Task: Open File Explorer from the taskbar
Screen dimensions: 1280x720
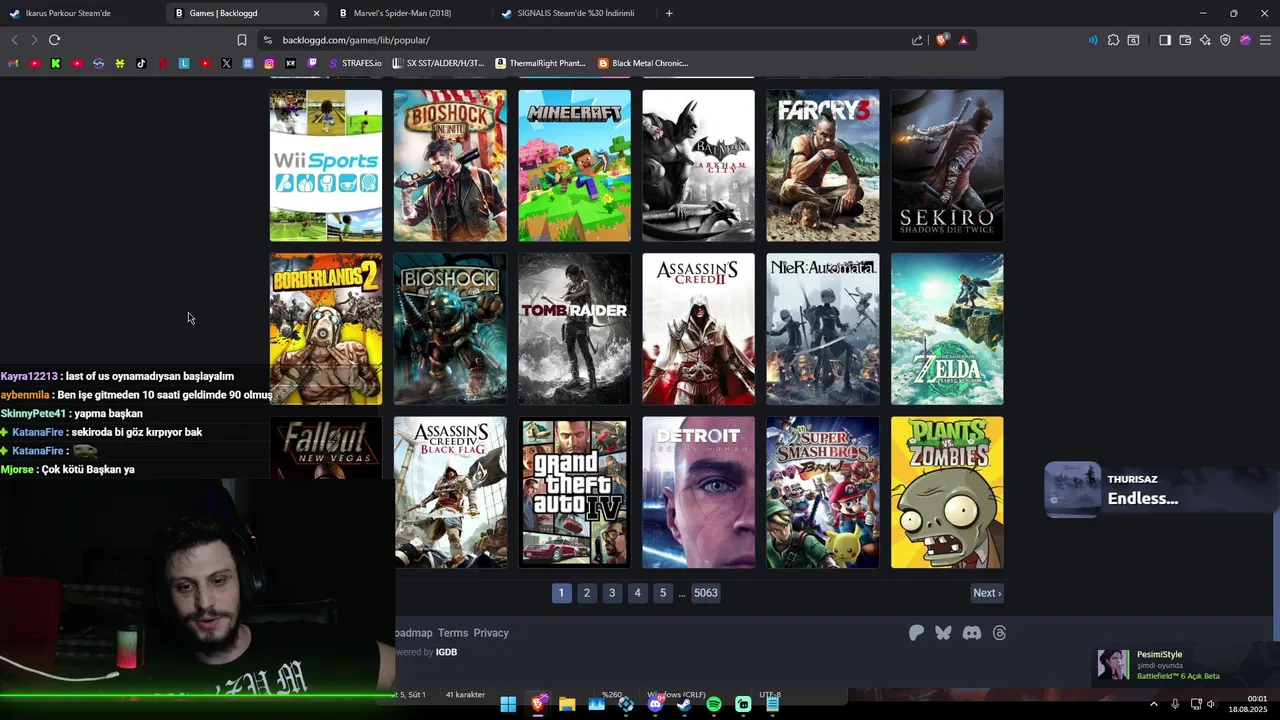Action: click(567, 704)
